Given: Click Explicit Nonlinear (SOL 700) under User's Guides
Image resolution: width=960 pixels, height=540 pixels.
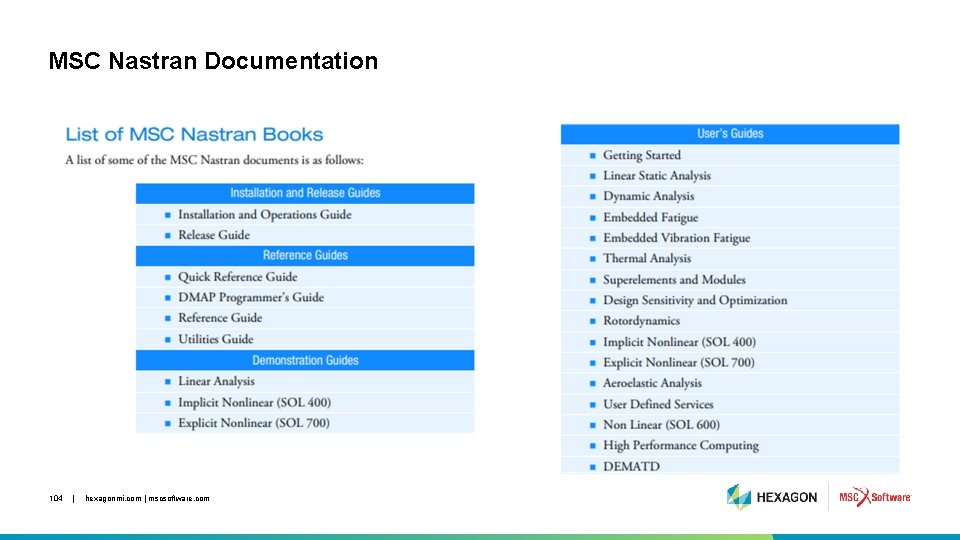Looking at the screenshot, I should pyautogui.click(x=678, y=362).
